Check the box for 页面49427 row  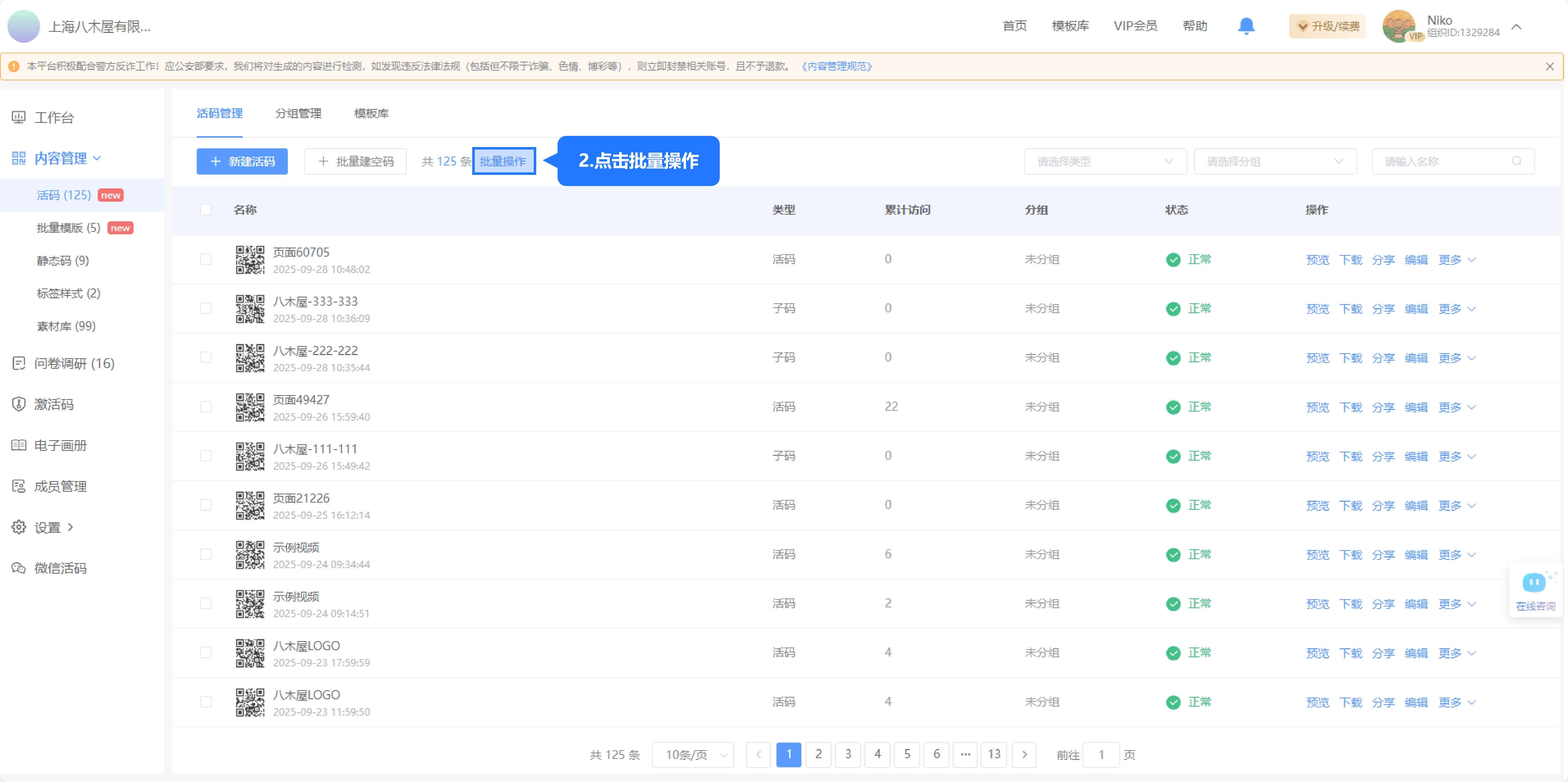point(206,407)
